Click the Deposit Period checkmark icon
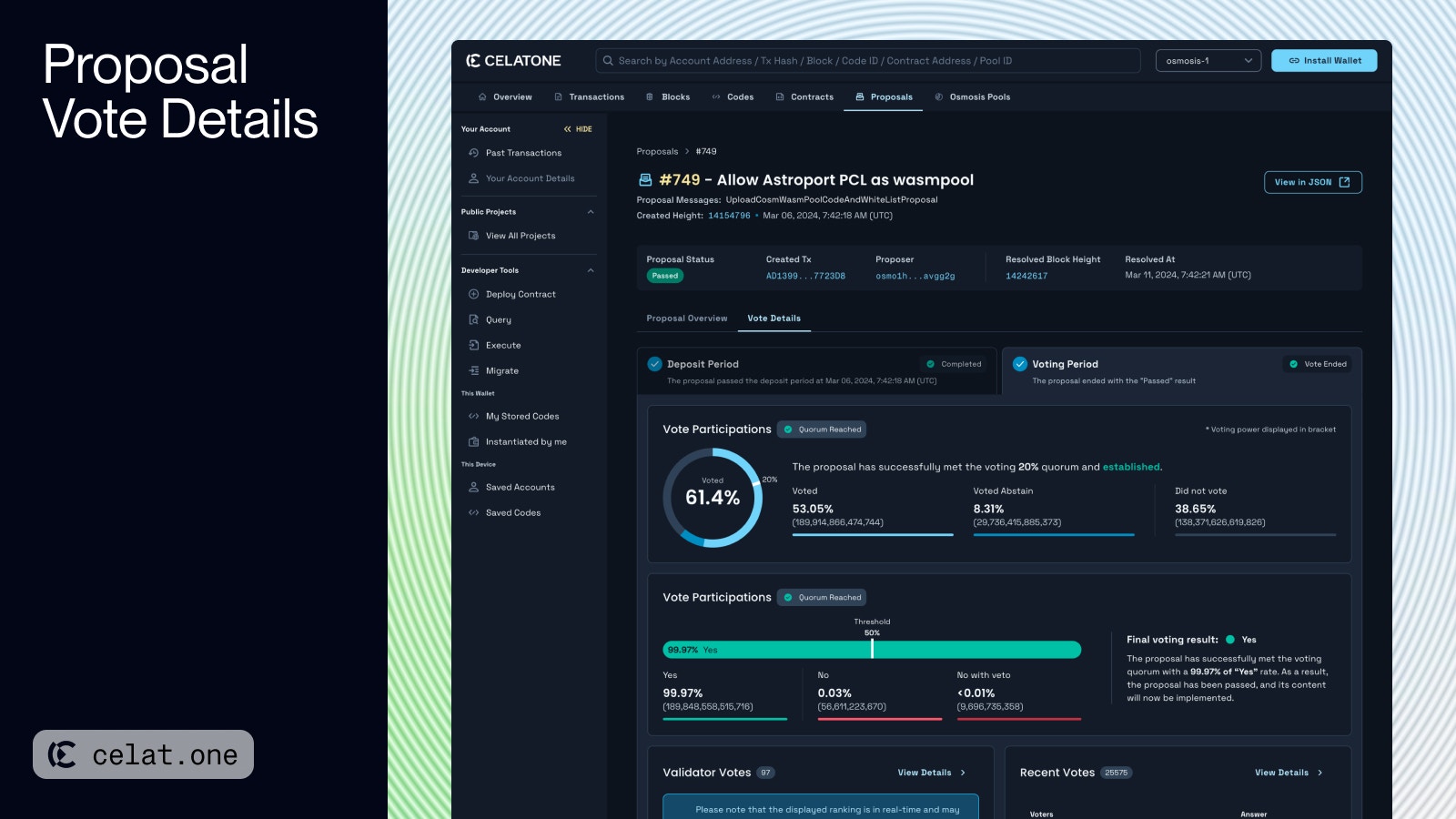Image resolution: width=1456 pixels, height=819 pixels. (x=654, y=364)
